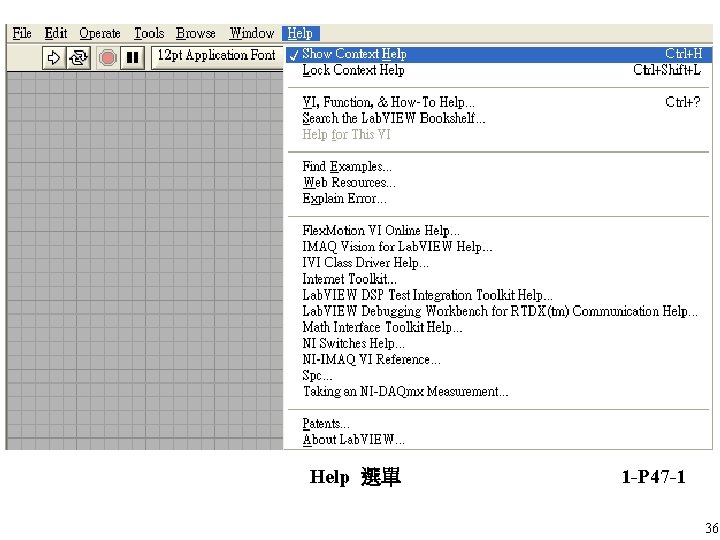Click the Run Continuously icon

79,58
